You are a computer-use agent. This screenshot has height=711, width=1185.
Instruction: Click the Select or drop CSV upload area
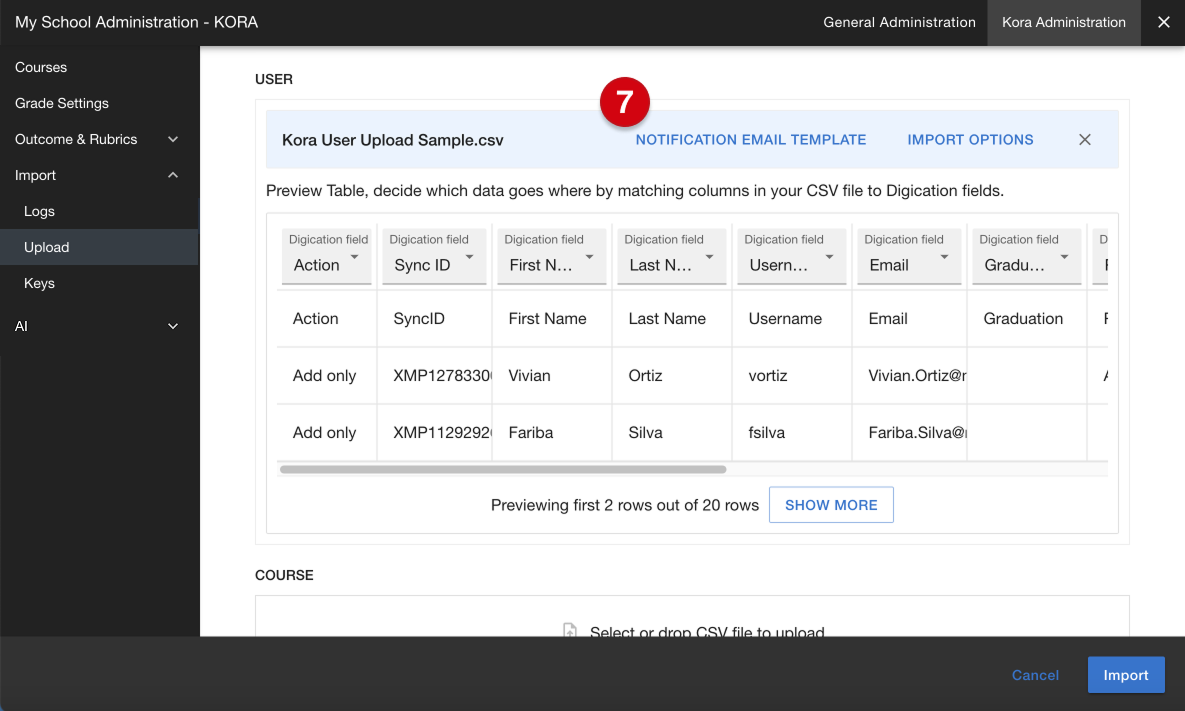coord(692,617)
